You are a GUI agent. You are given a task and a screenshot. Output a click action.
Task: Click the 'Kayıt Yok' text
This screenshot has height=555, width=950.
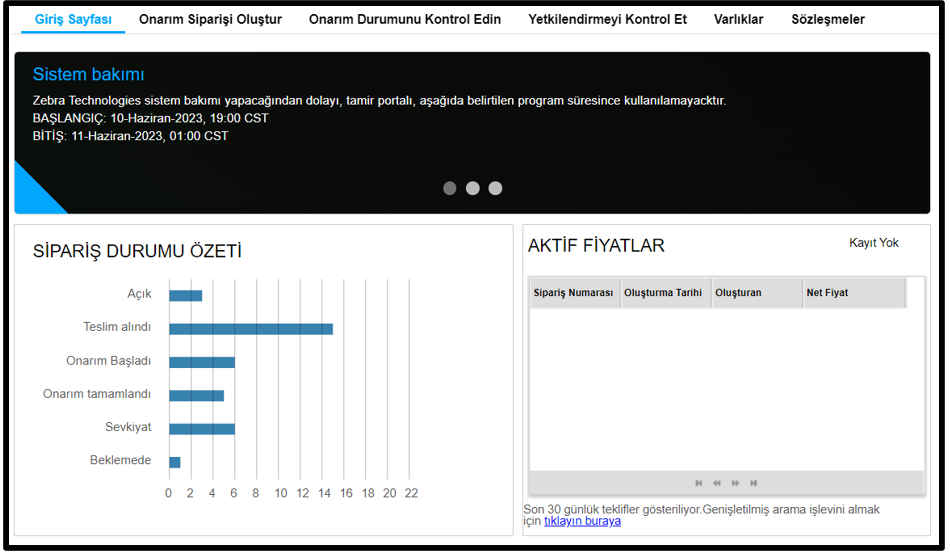click(874, 243)
